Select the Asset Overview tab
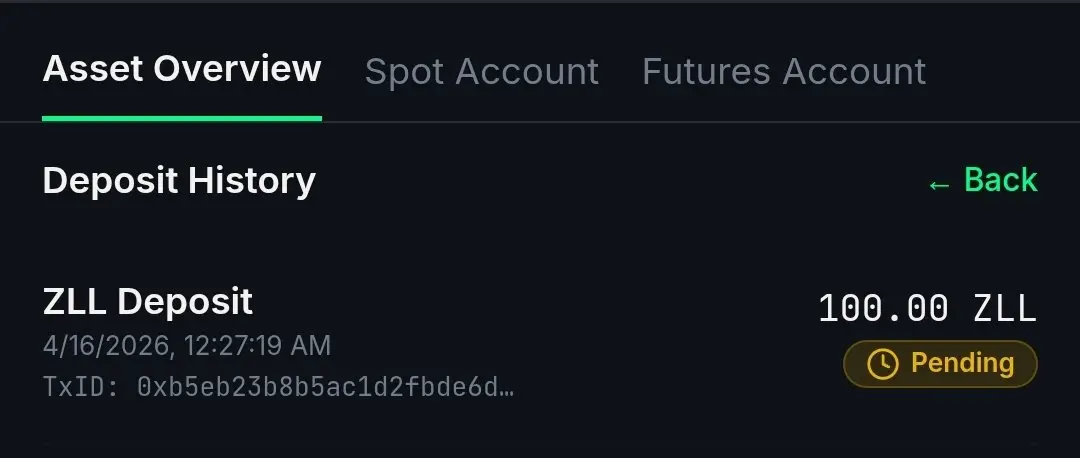The image size is (1080, 458). [x=182, y=70]
